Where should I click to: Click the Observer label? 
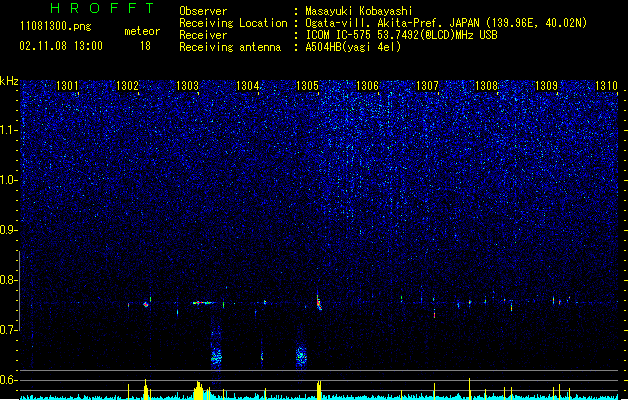coord(203,11)
